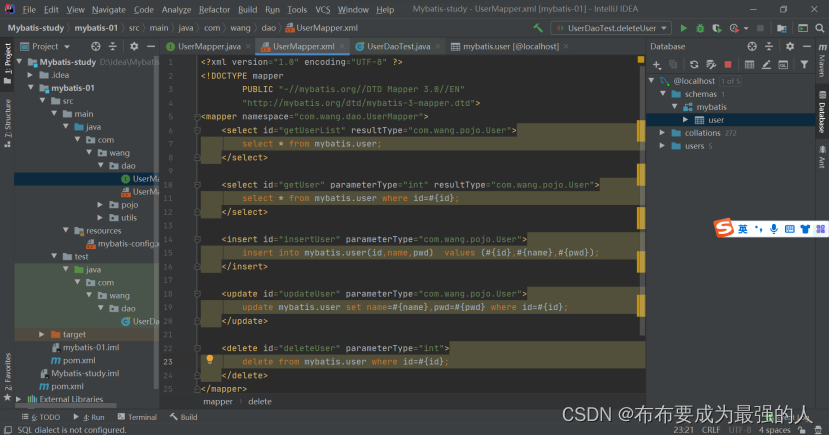Hide the Database panel with the minus icon
This screenshot has height=435, width=830.
[806, 47]
